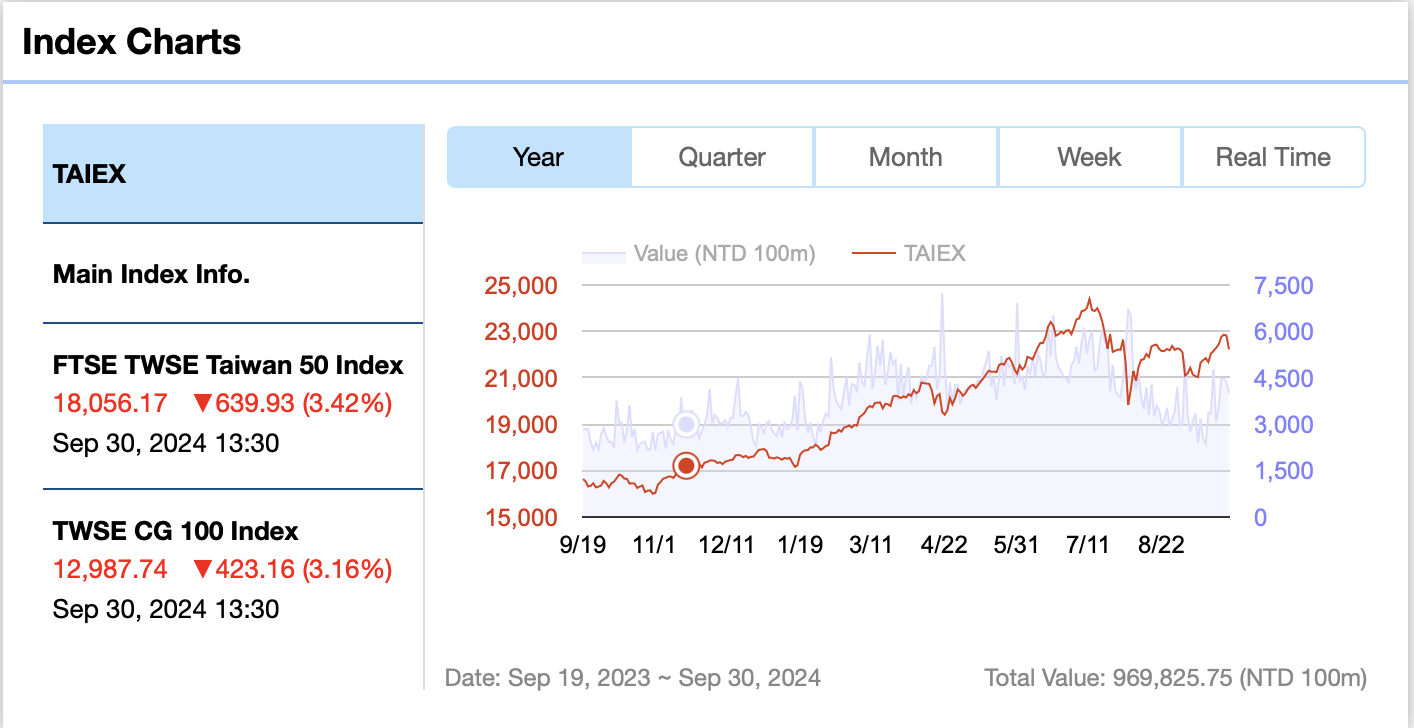Click the Index Charts heading

click(x=131, y=41)
